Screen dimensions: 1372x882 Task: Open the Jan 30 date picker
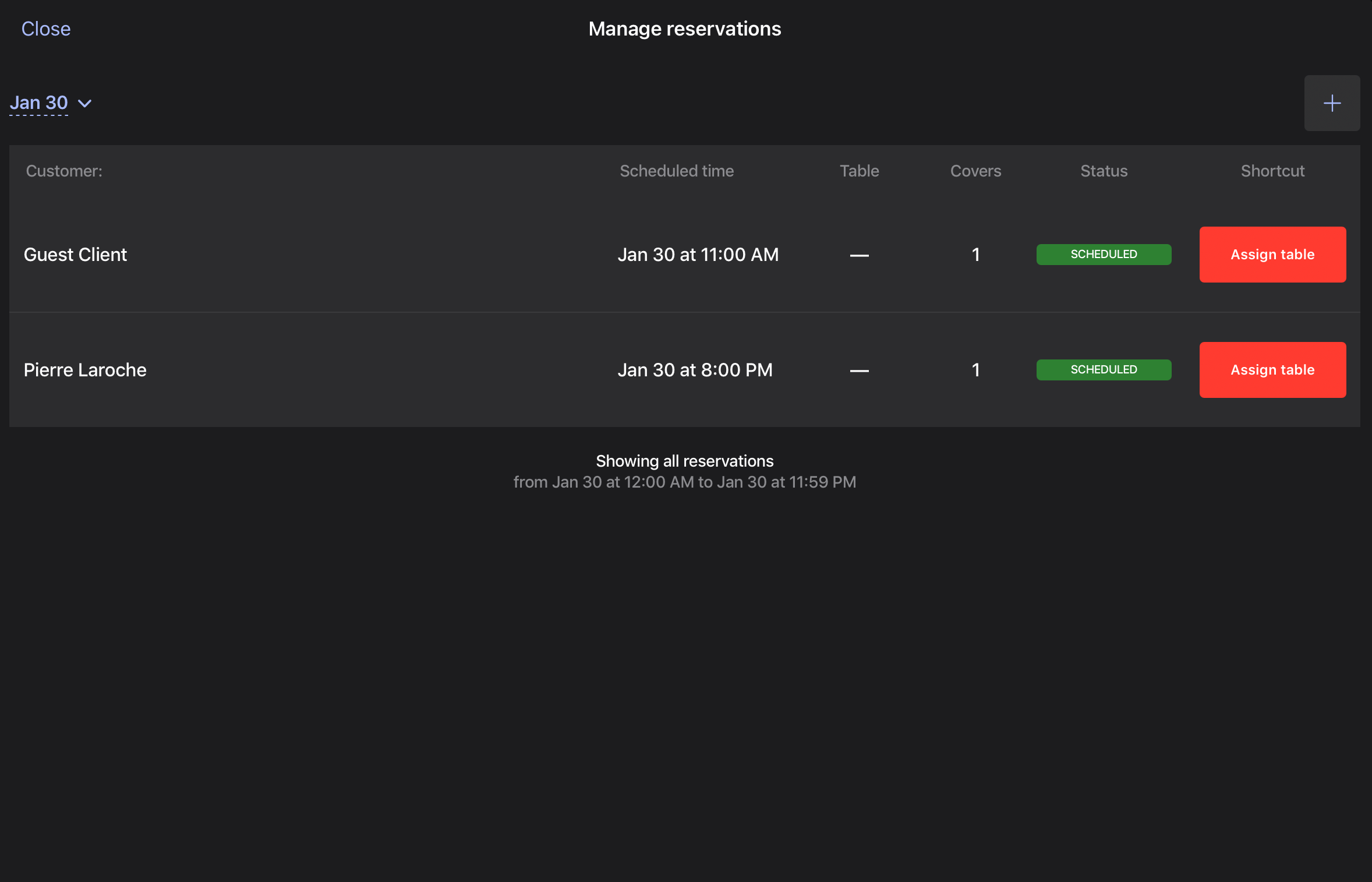click(x=39, y=103)
